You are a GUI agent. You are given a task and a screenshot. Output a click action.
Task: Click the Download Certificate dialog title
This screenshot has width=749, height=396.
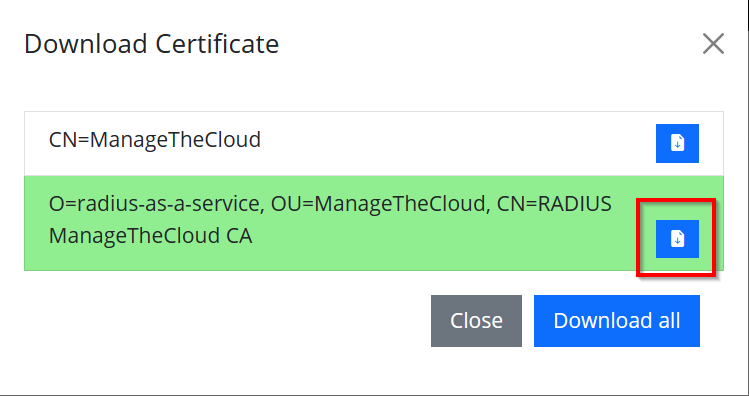tap(151, 44)
